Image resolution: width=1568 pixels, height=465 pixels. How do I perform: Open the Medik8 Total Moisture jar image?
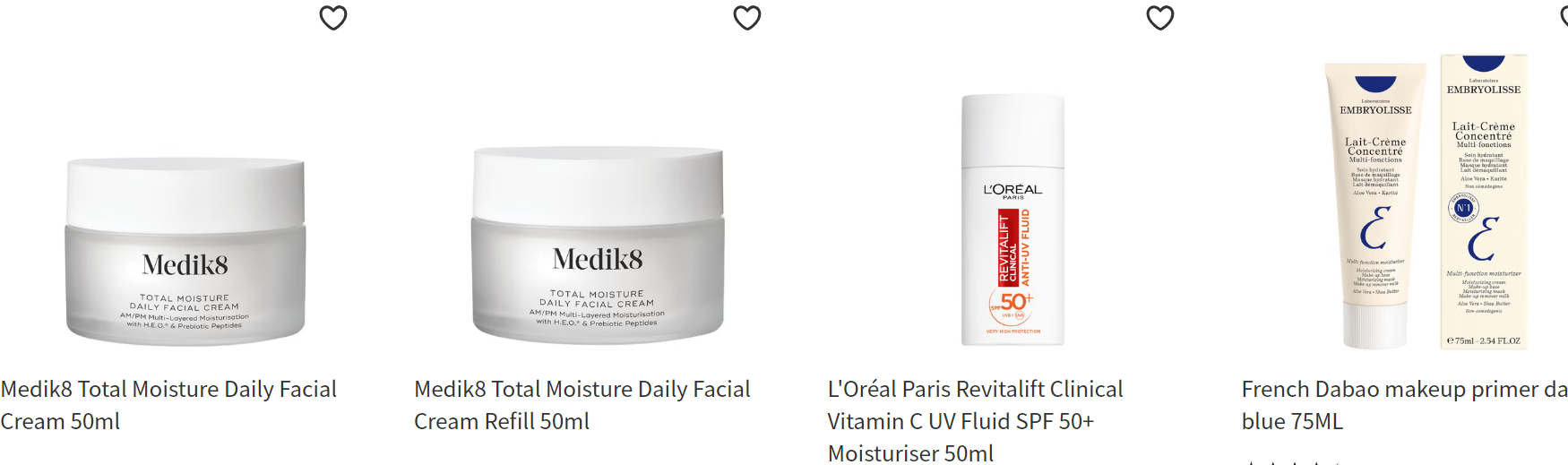185,252
